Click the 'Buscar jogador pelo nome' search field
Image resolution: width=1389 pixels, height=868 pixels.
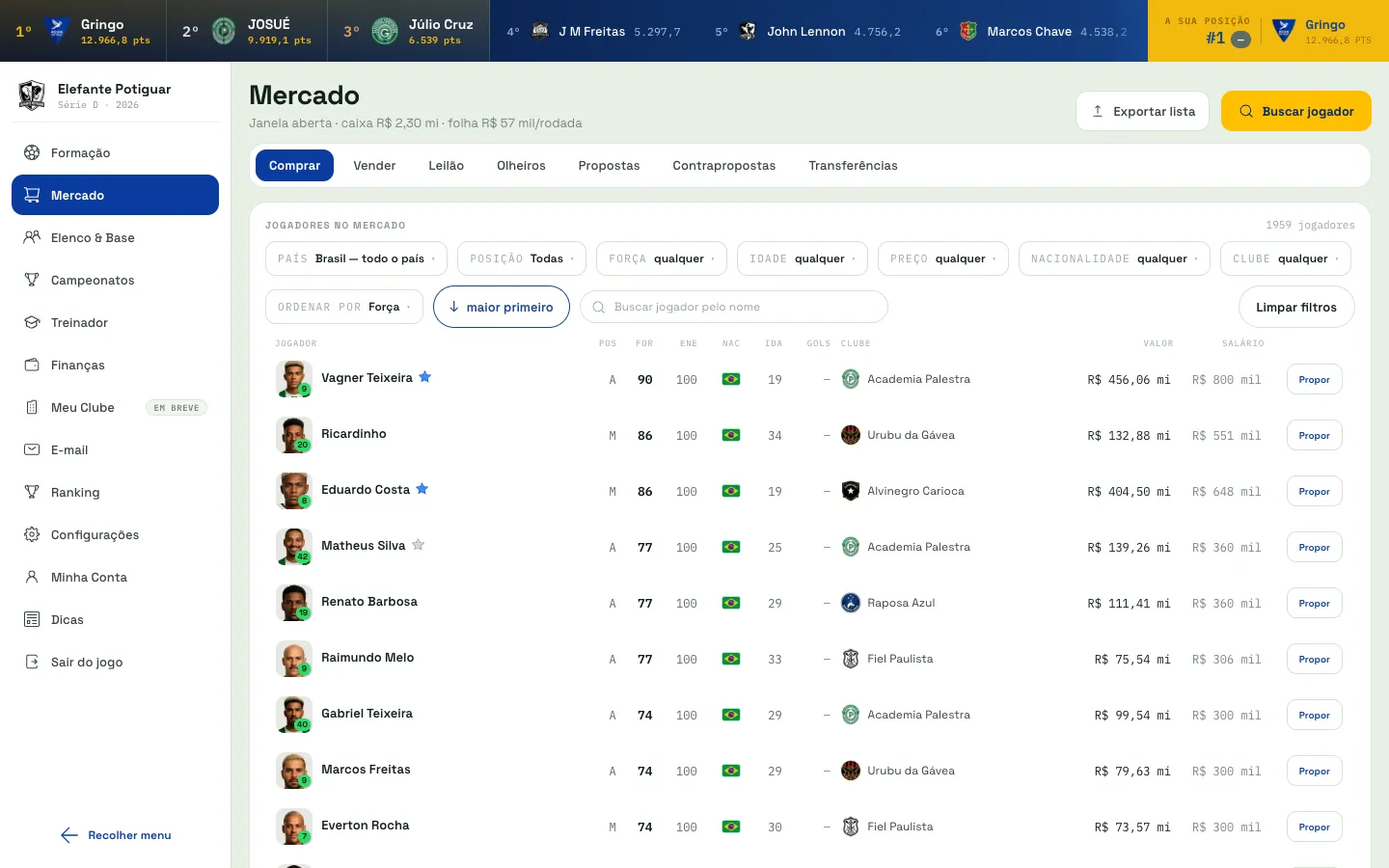[x=734, y=307]
